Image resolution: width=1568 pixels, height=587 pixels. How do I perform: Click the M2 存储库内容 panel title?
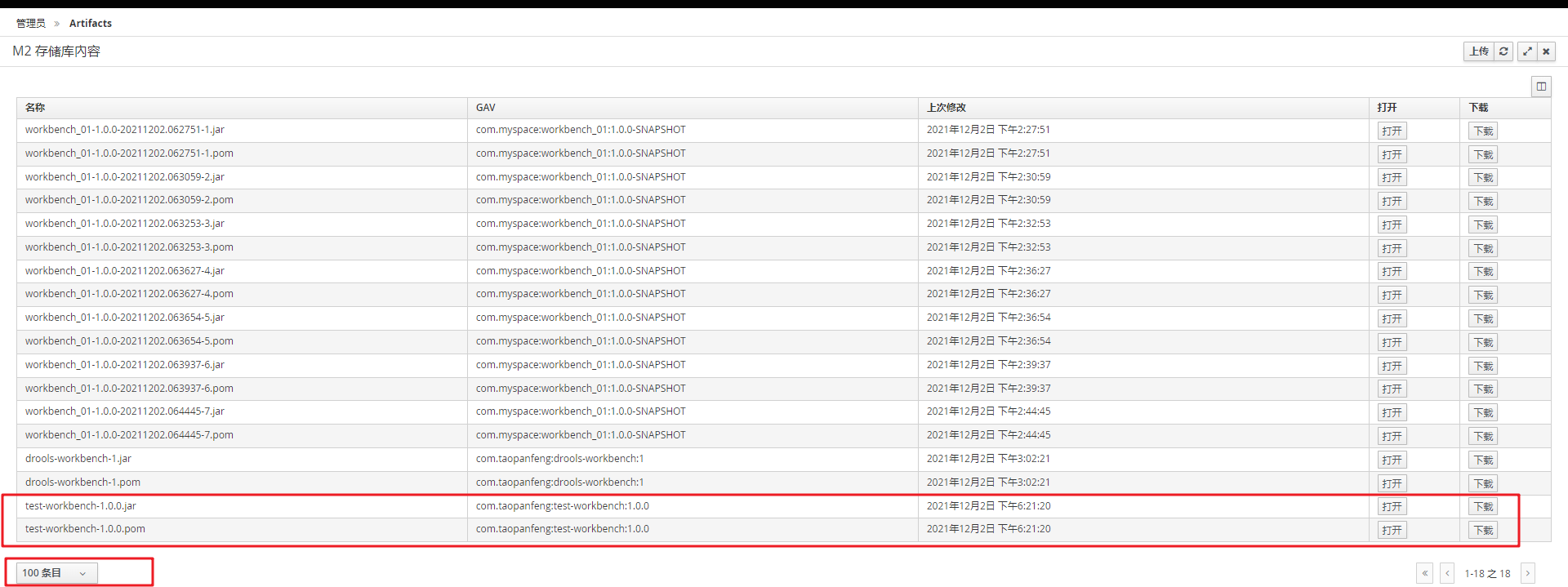coord(56,51)
